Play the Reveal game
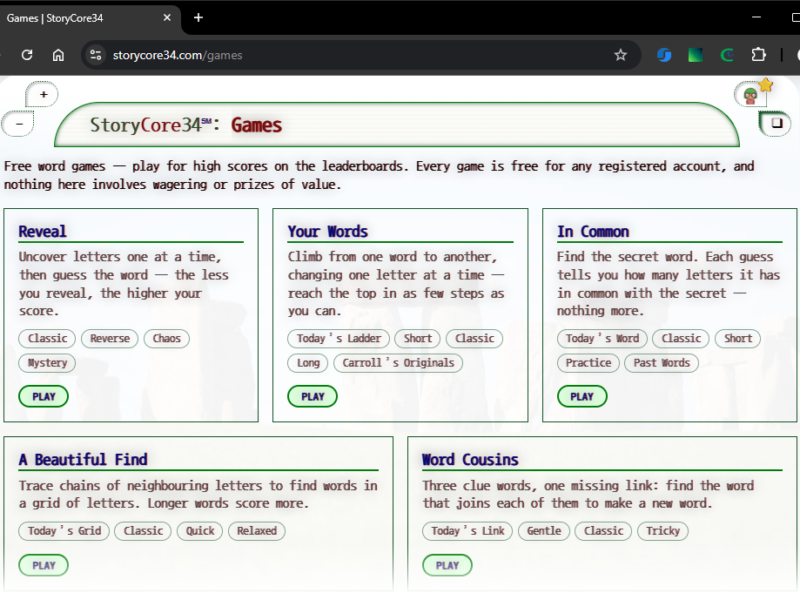 [43, 396]
